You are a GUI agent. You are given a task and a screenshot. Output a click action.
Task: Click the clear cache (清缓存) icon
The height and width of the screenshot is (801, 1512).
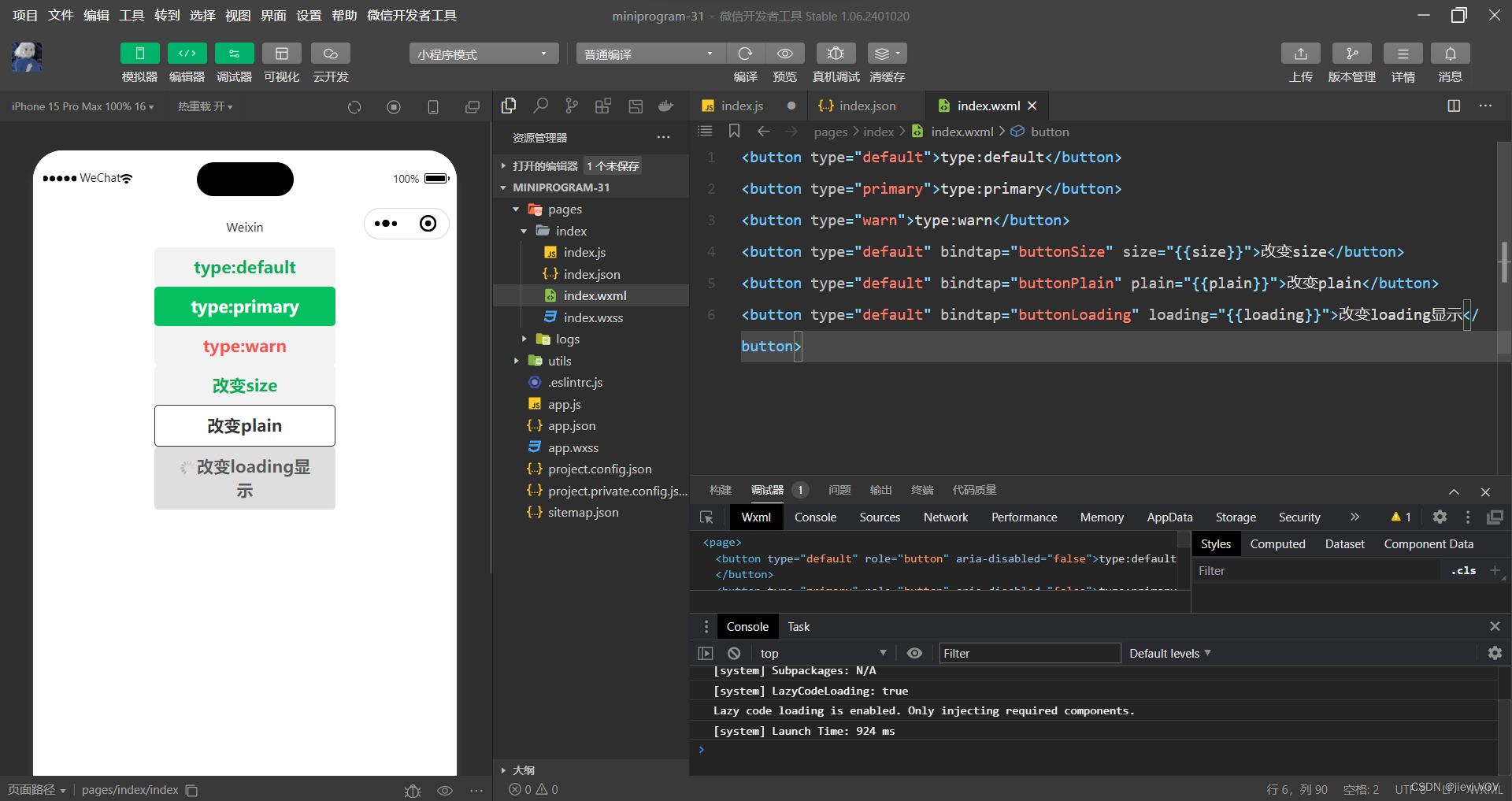click(887, 54)
